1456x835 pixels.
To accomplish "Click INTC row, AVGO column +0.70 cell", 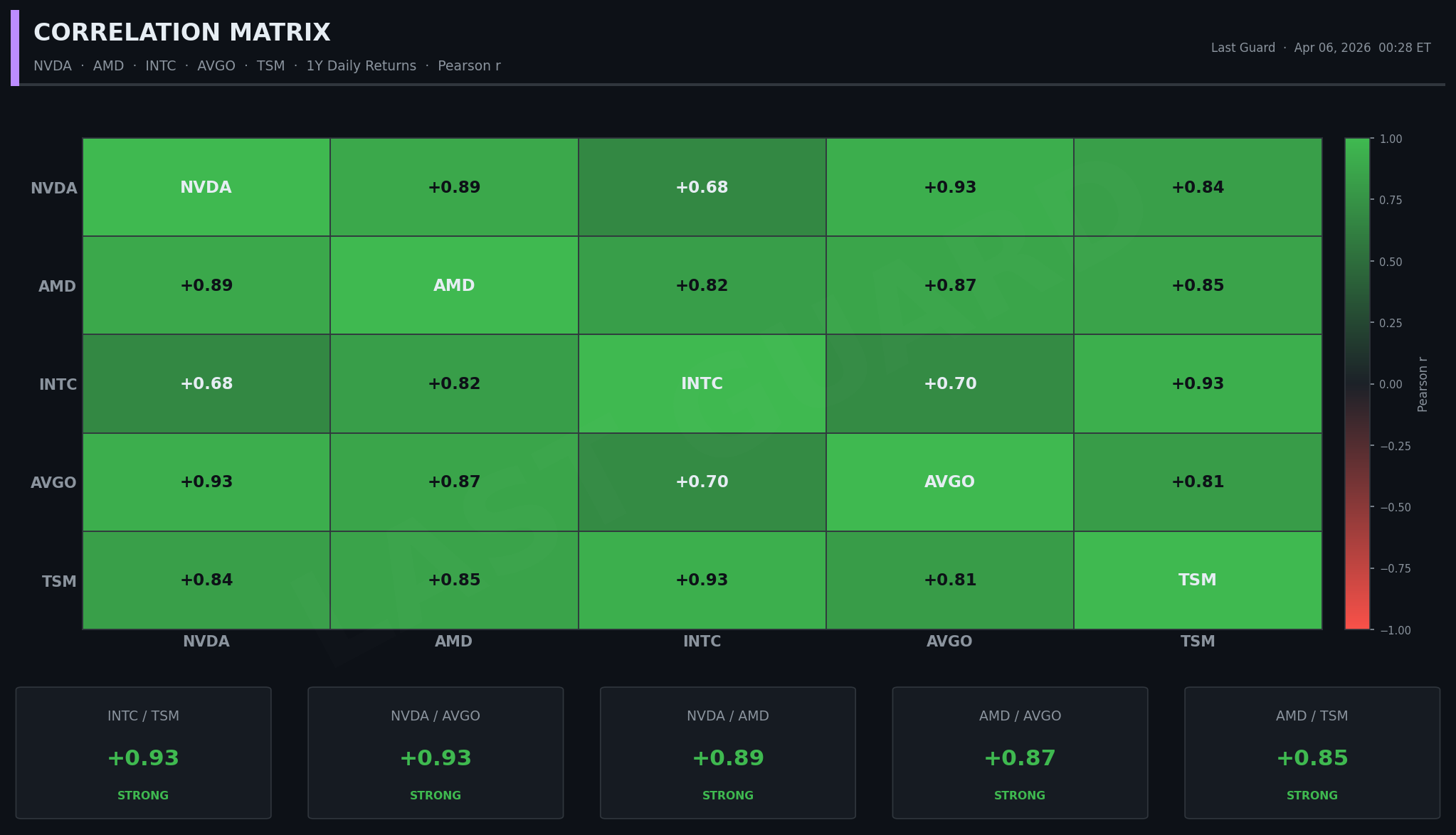I will point(949,384).
